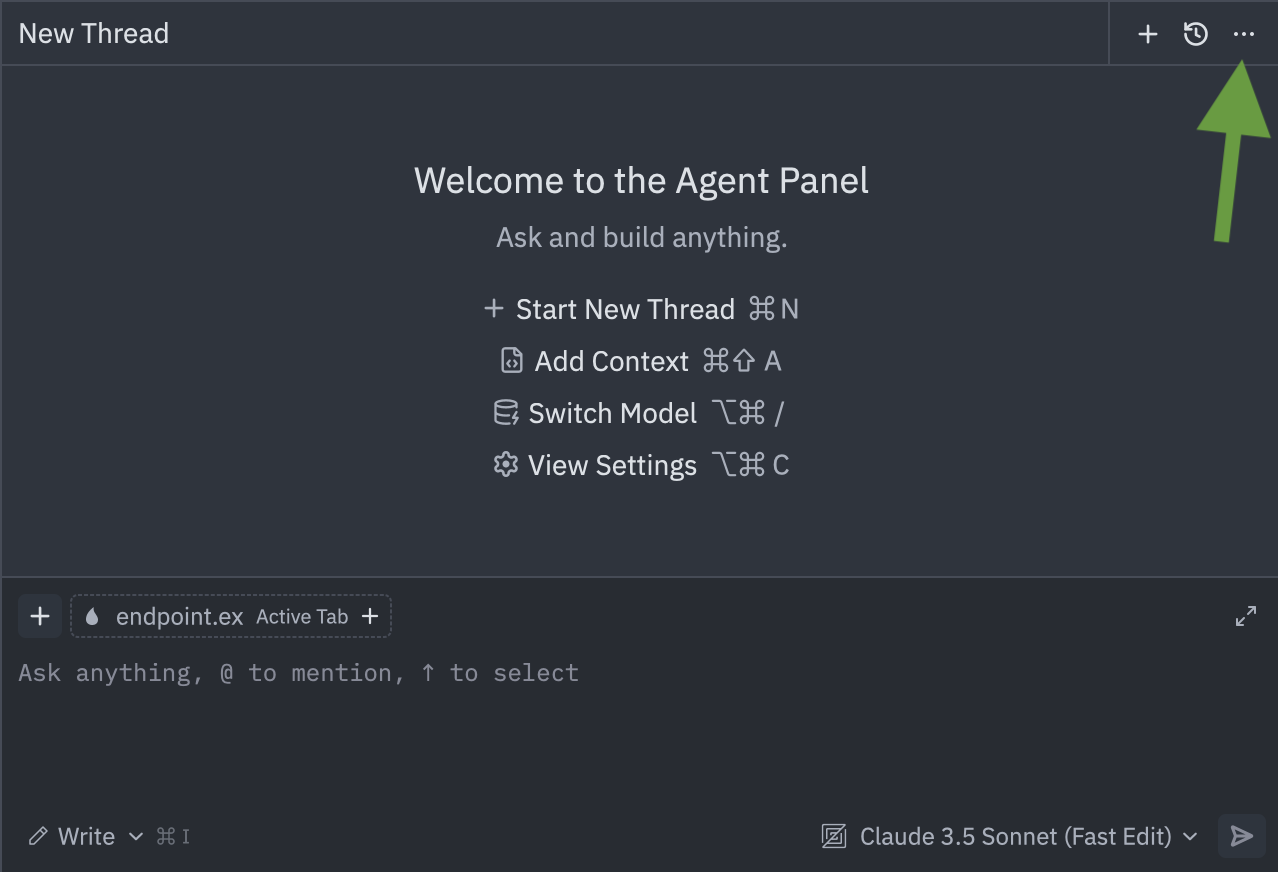Screen dimensions: 1278x872
Task: Open the agent panel options menu
Action: pyautogui.click(x=1243, y=33)
